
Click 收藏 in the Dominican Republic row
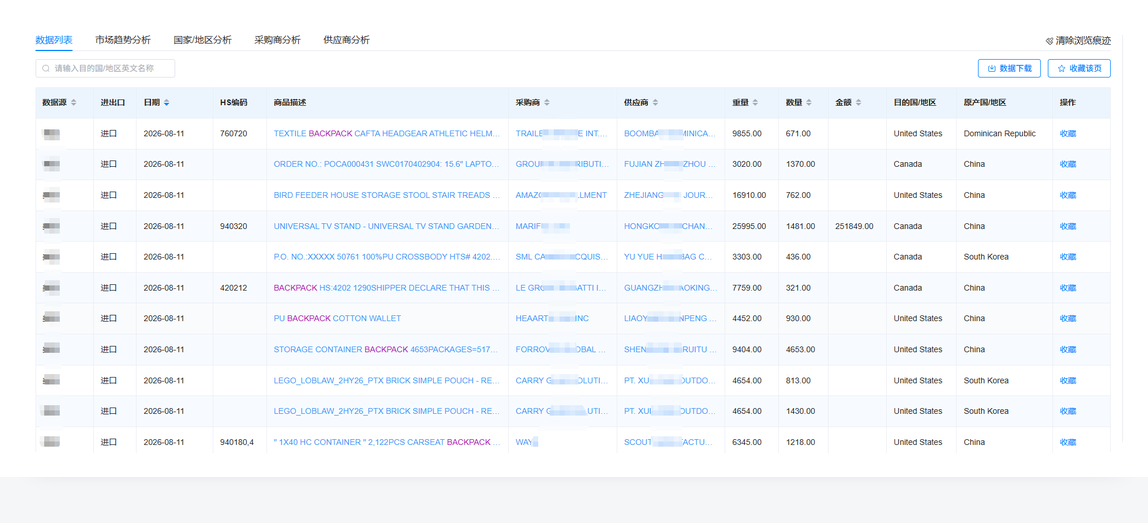(1067, 133)
